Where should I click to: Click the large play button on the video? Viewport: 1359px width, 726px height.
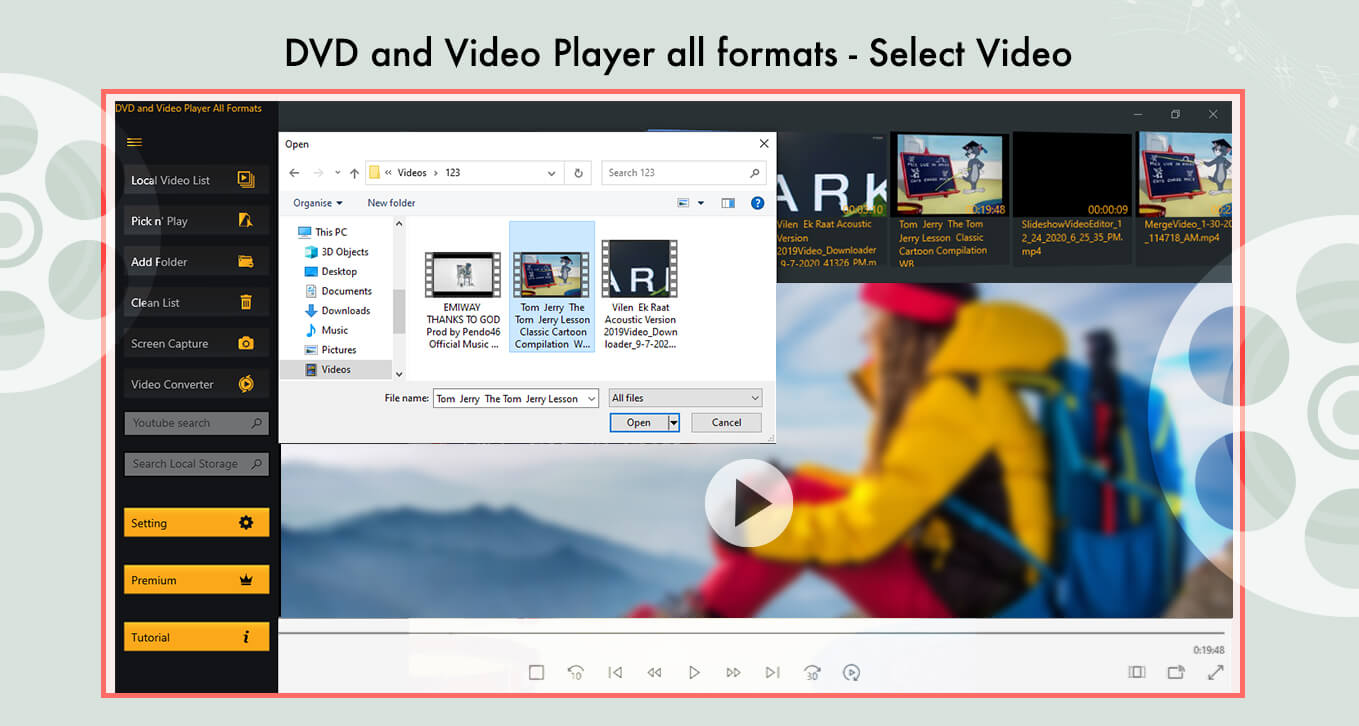[x=749, y=503]
